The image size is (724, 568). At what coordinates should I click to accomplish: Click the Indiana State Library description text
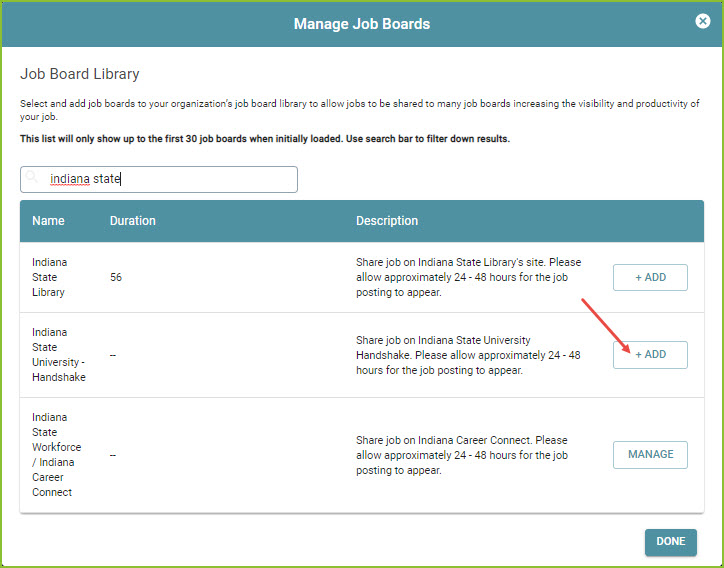tap(468, 277)
